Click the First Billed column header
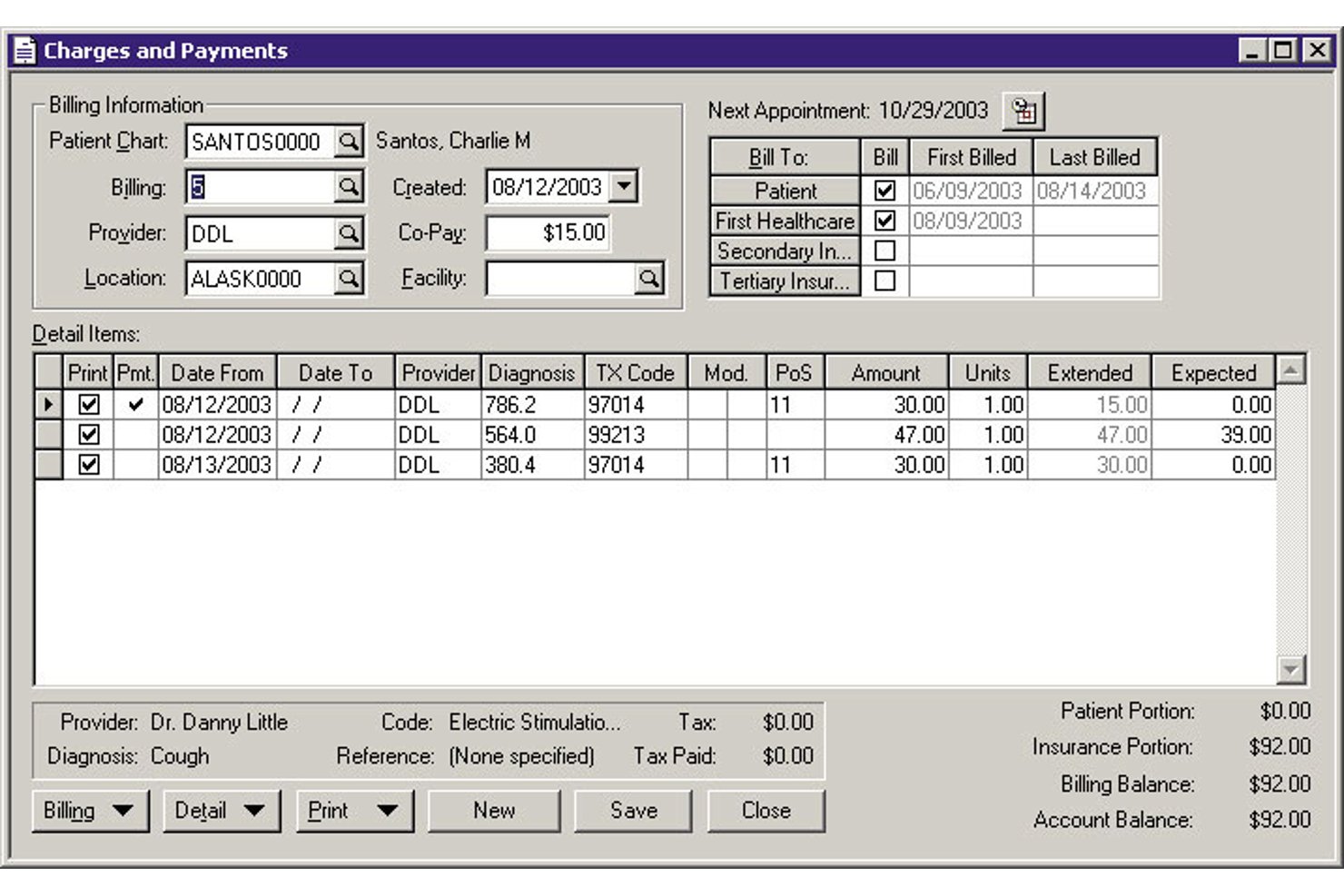This screenshot has width=1344, height=896. coord(971,157)
